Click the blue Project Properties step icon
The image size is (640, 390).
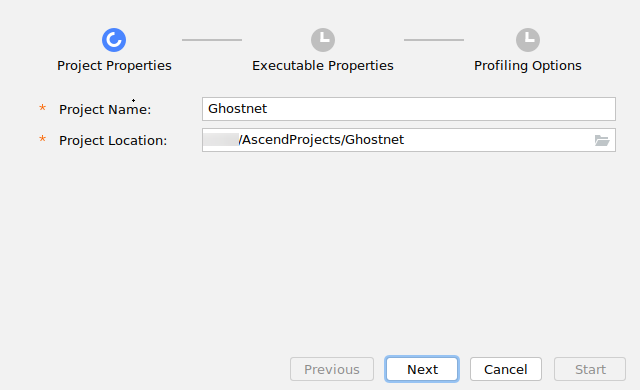pos(114,40)
